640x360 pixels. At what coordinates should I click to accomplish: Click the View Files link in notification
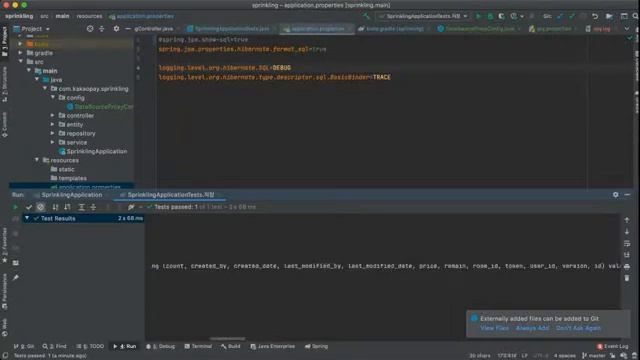pos(494,328)
